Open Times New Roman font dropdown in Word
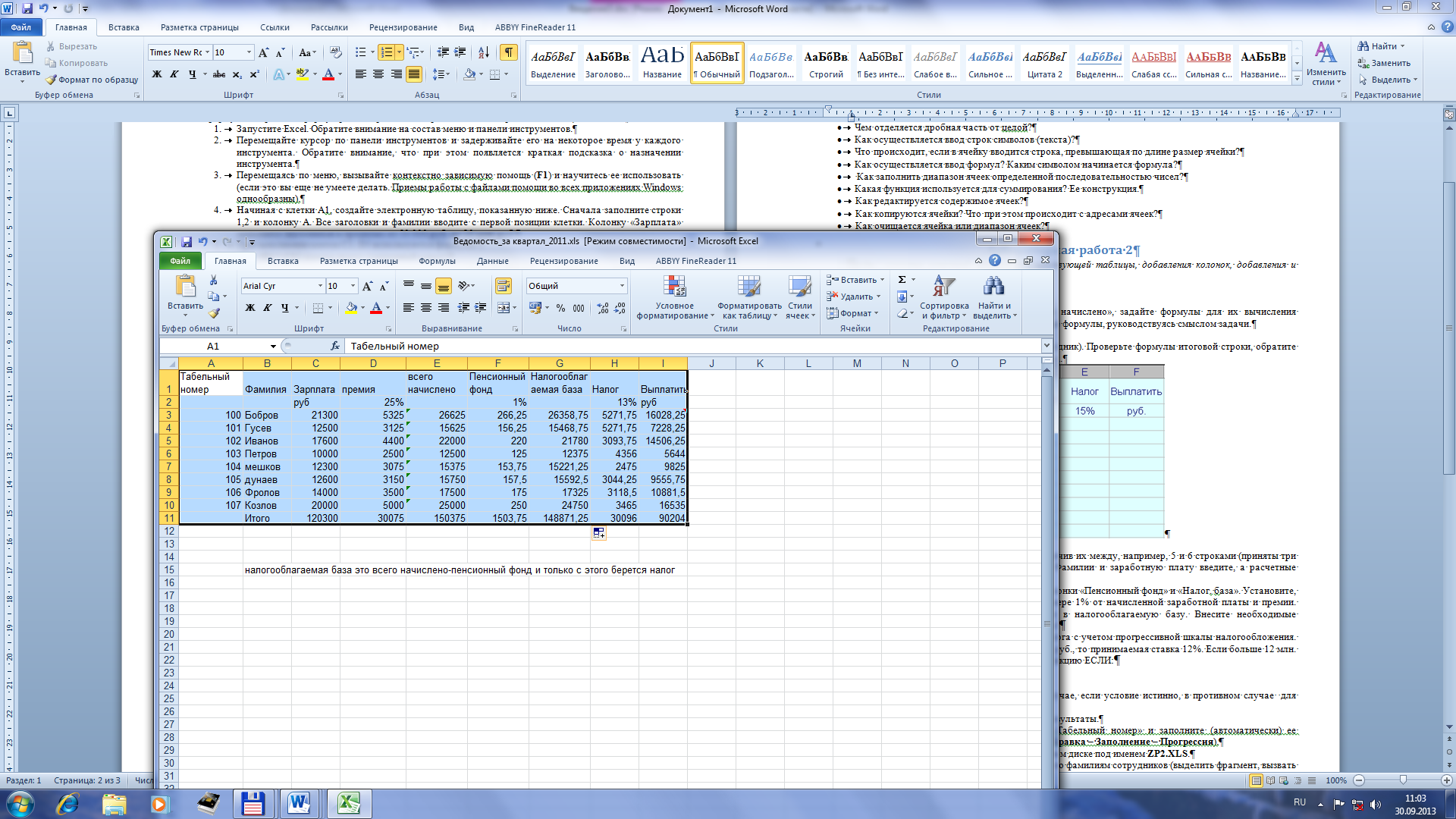 [x=207, y=52]
